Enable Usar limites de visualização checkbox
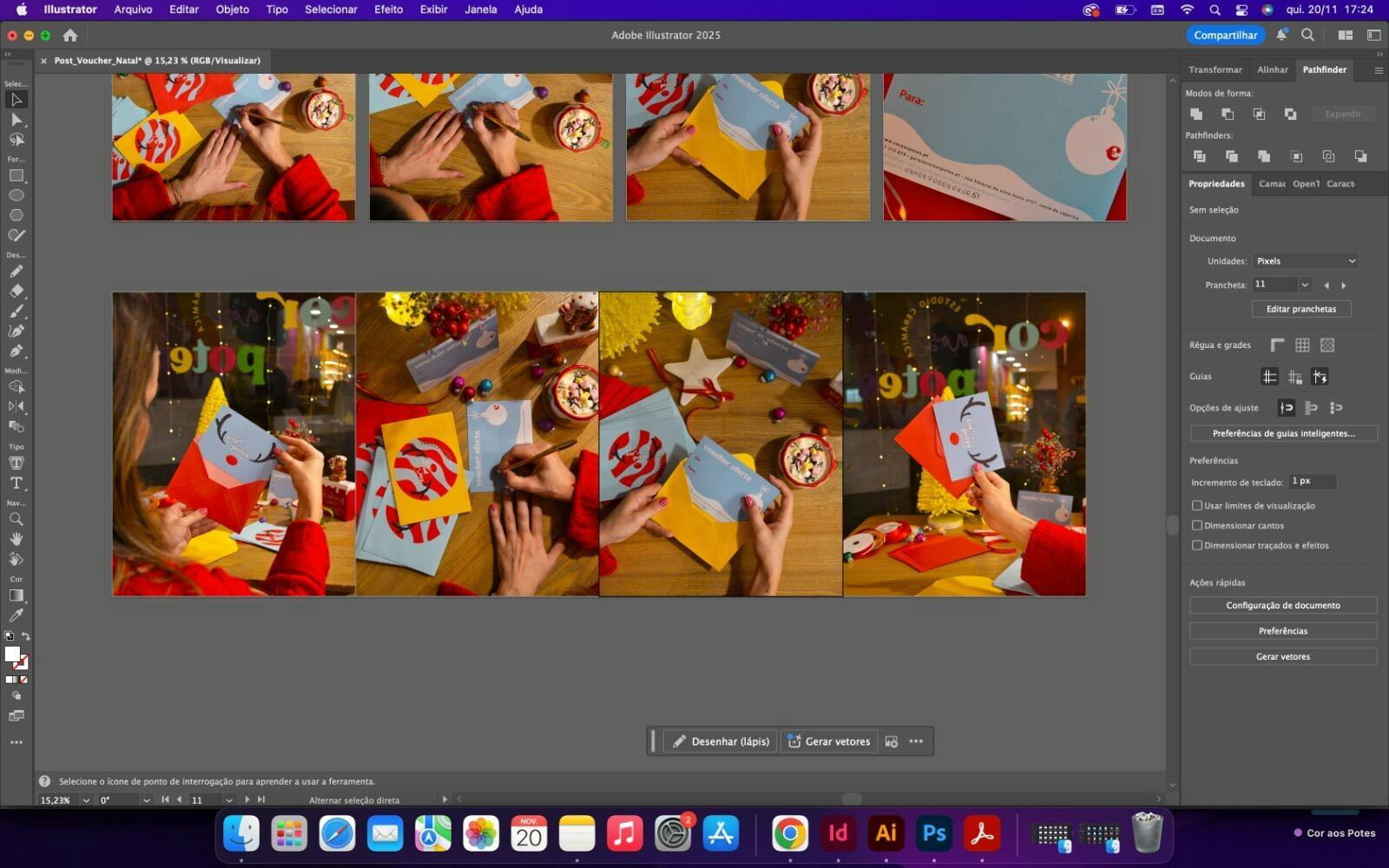 coord(1197,505)
